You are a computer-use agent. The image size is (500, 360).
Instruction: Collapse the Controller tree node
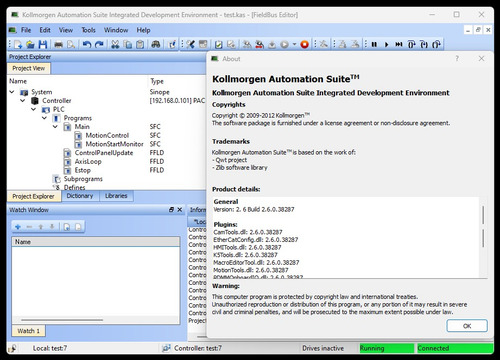[23, 100]
